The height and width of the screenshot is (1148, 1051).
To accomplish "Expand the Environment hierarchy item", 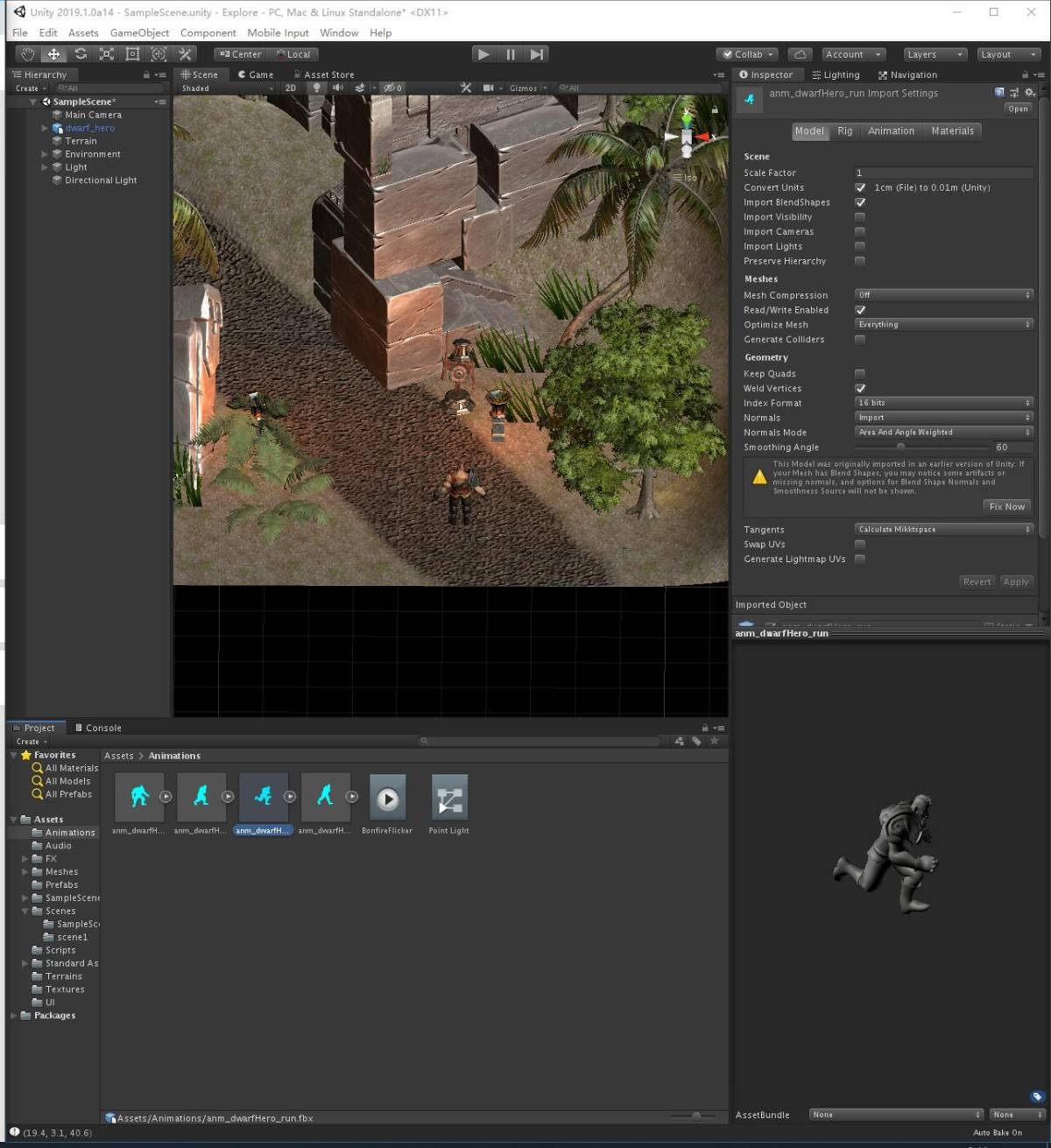I will click(x=45, y=154).
